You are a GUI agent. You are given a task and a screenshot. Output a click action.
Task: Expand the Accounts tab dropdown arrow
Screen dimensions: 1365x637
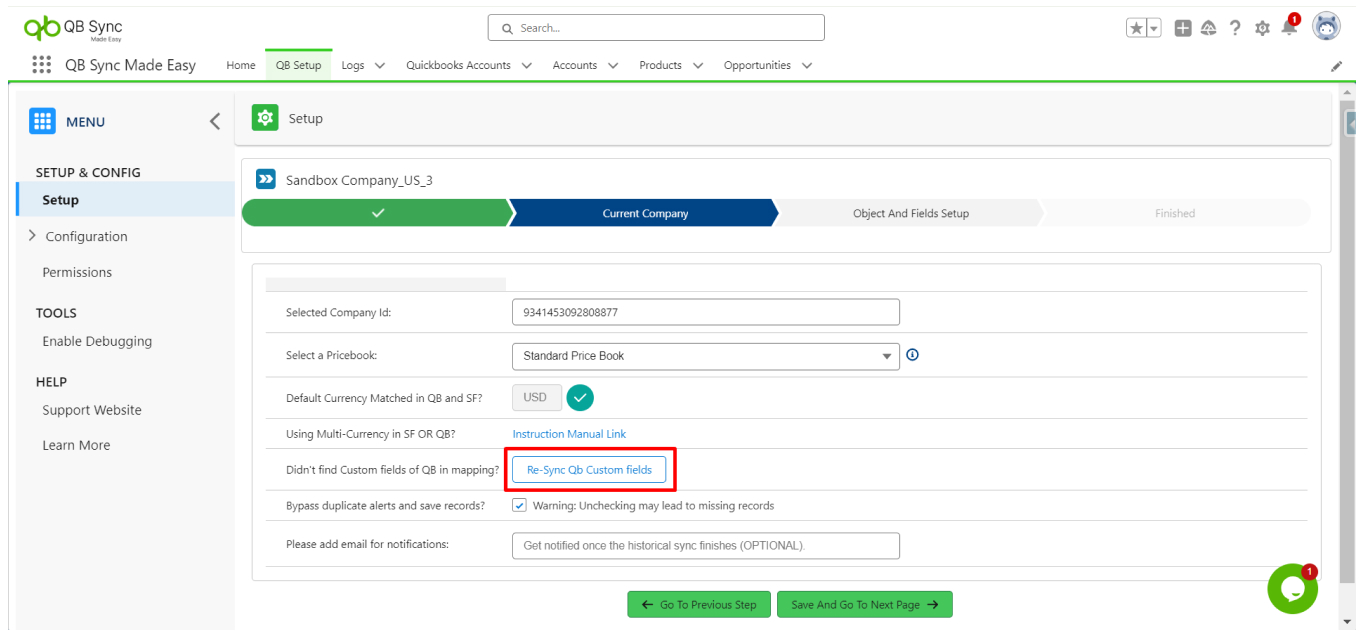click(612, 66)
